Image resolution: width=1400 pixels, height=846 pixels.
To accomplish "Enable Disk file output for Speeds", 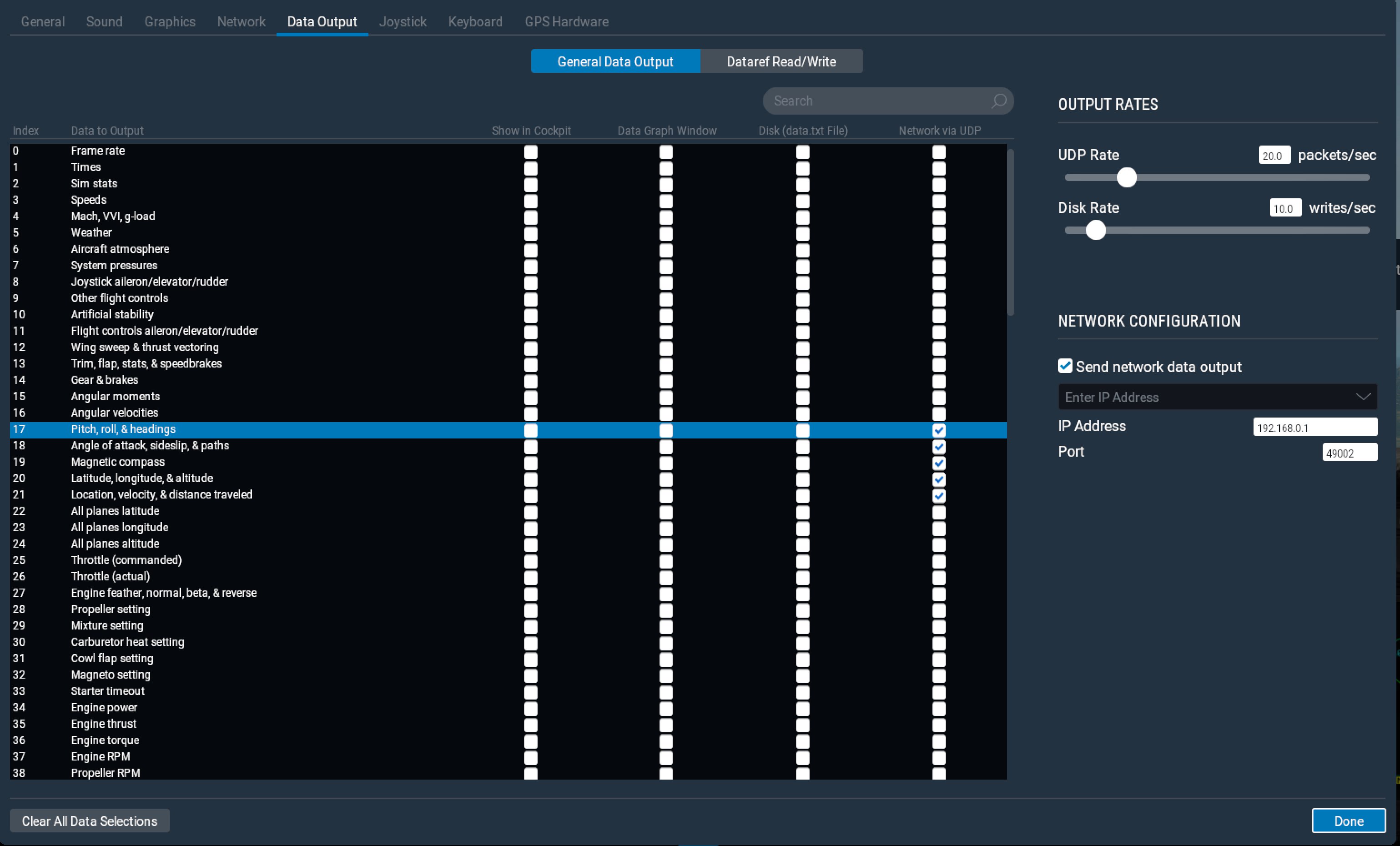I will tap(802, 201).
